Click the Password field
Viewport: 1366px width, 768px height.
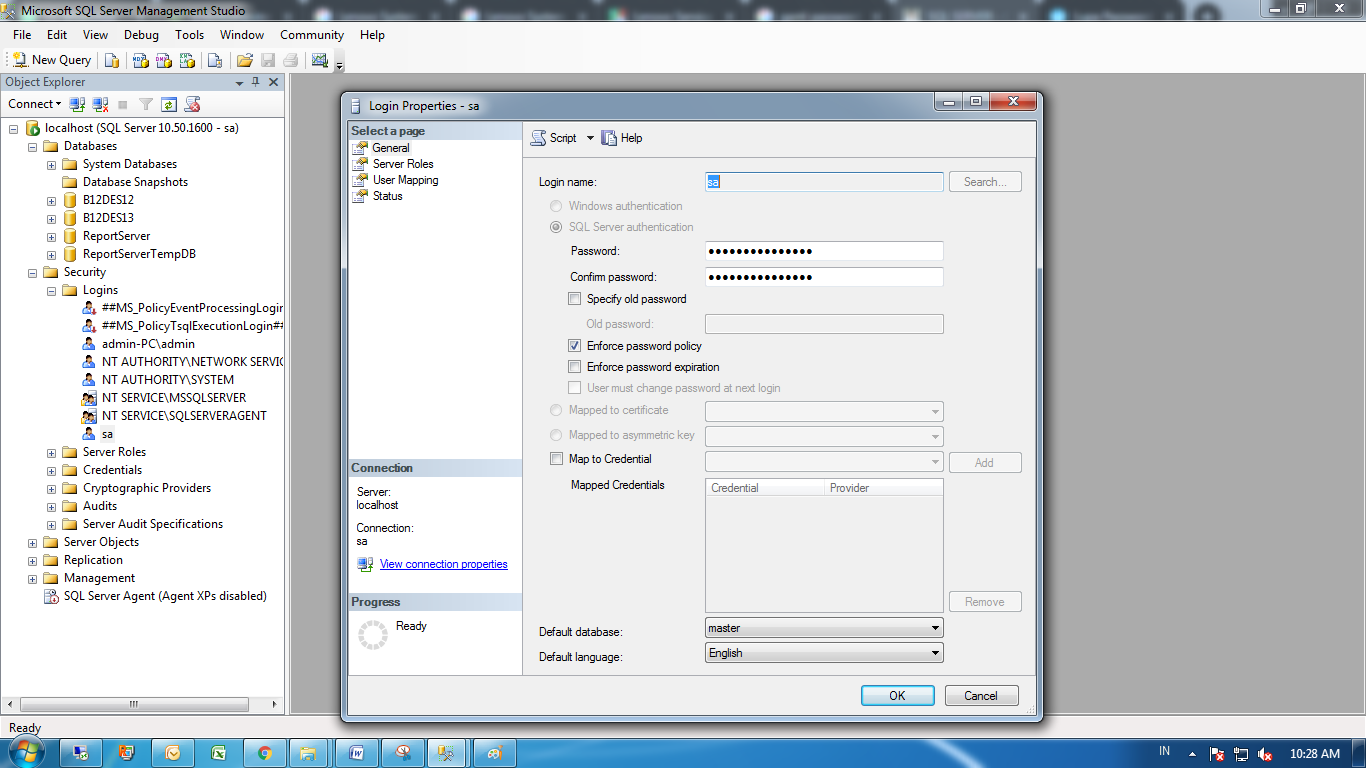click(x=824, y=251)
